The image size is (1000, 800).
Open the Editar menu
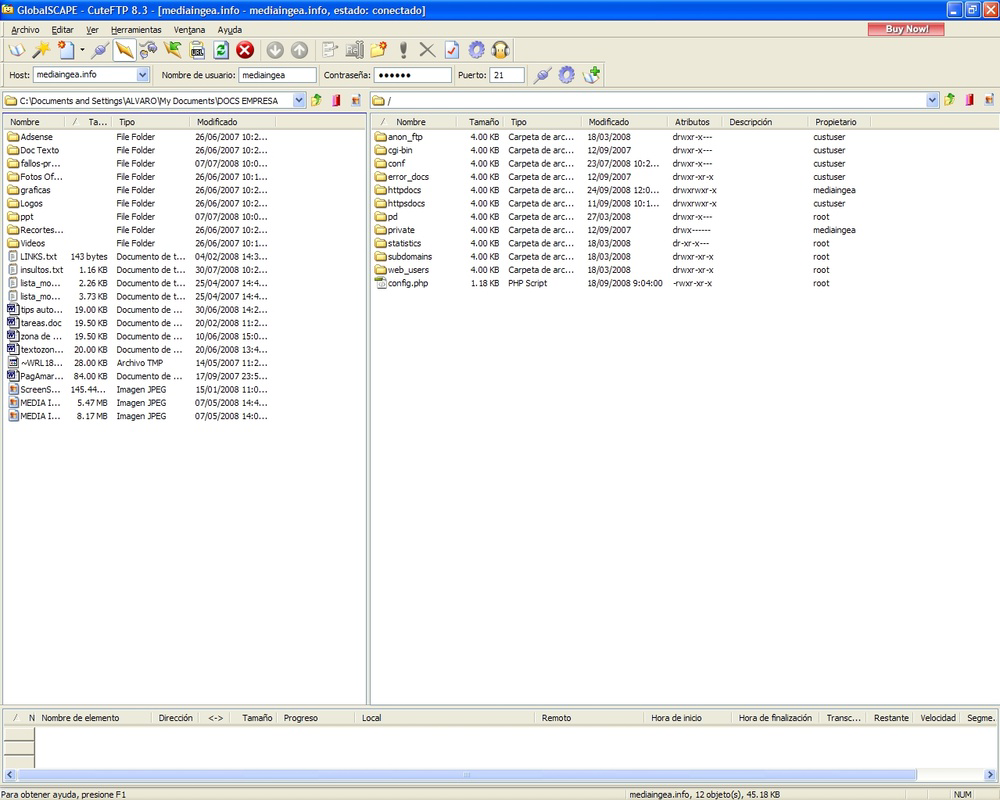(x=62, y=29)
